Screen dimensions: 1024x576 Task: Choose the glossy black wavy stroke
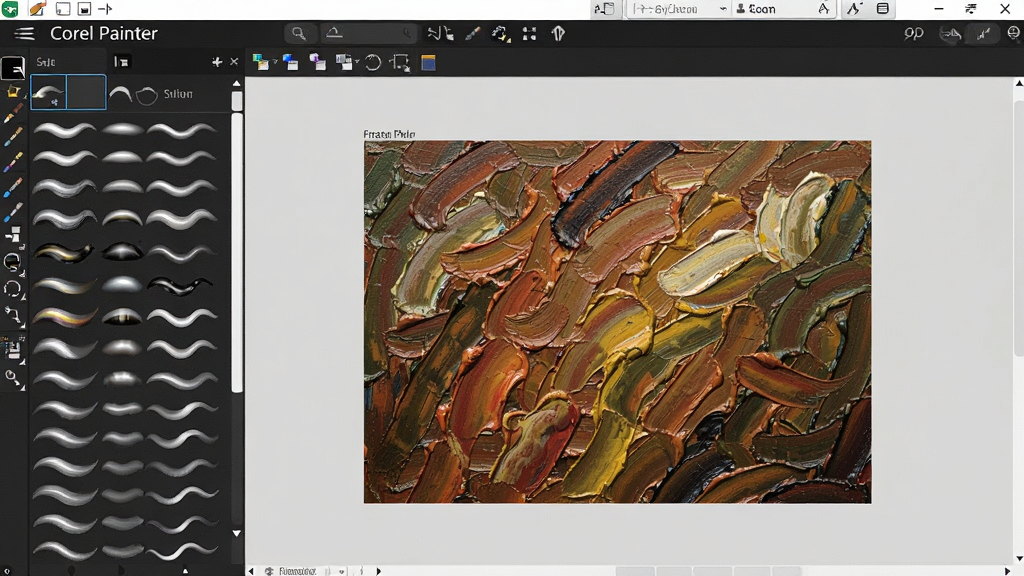tap(180, 285)
